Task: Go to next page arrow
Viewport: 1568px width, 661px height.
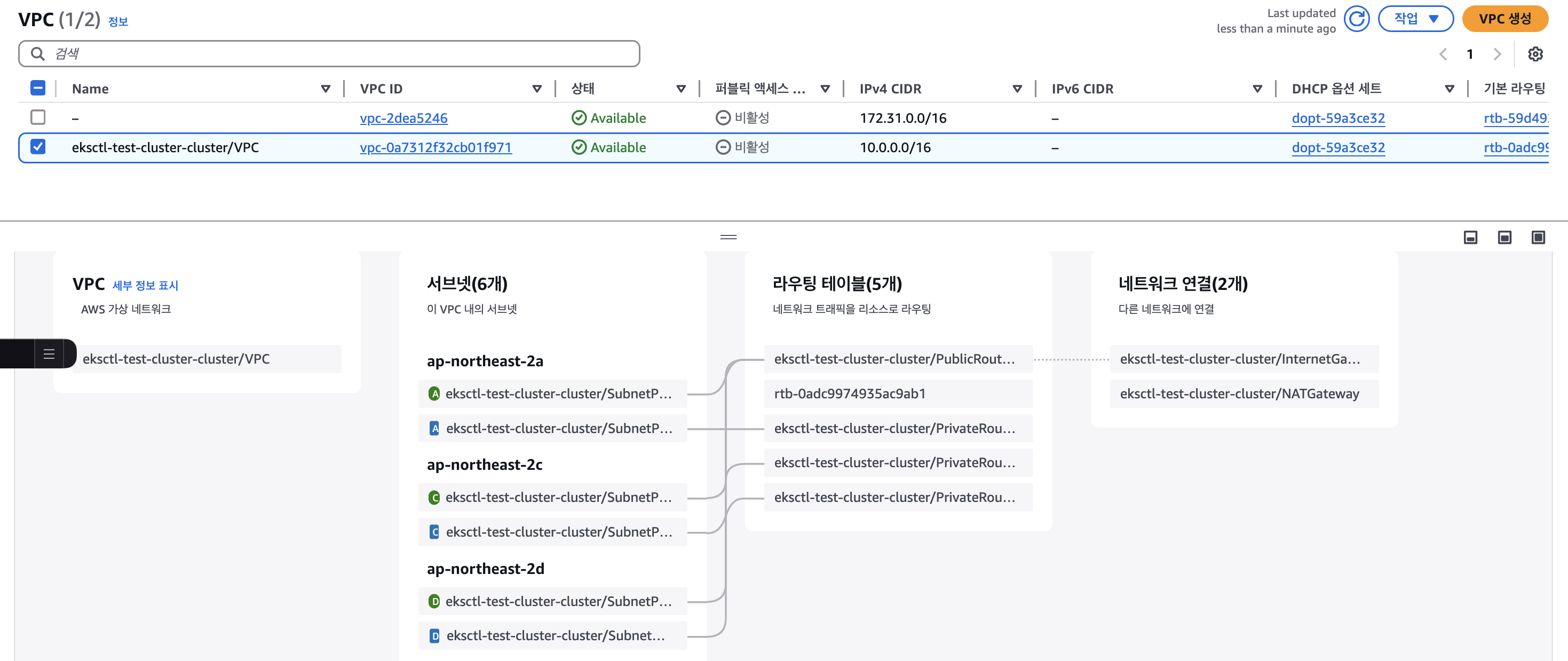Action: (1497, 54)
